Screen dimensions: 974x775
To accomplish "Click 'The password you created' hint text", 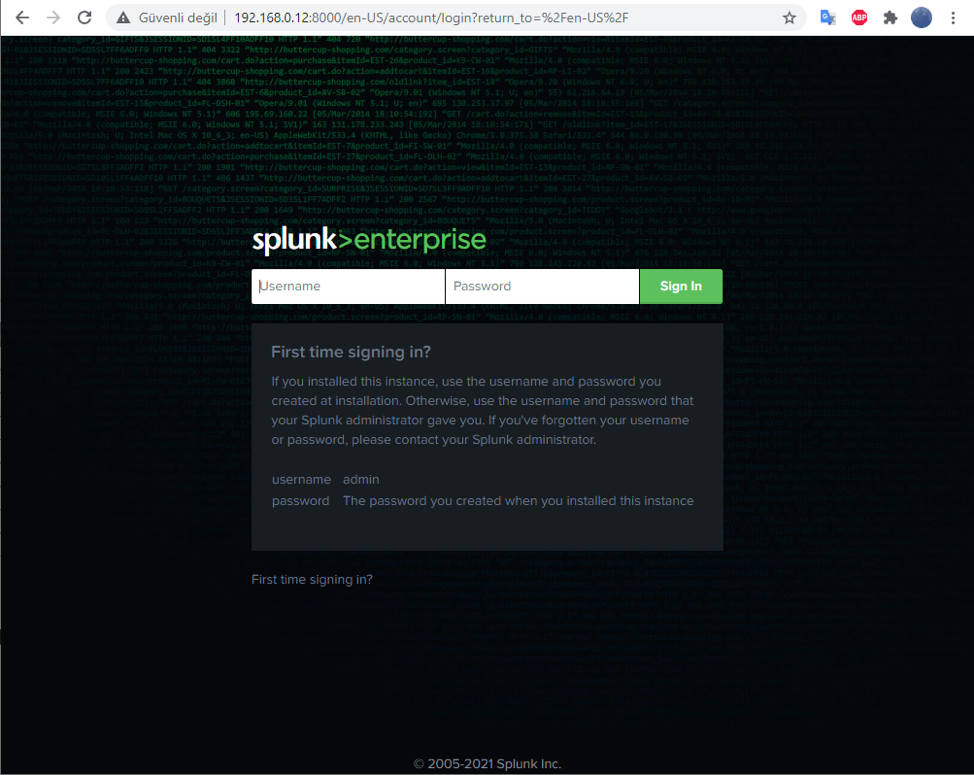I will pyautogui.click(x=518, y=501).
